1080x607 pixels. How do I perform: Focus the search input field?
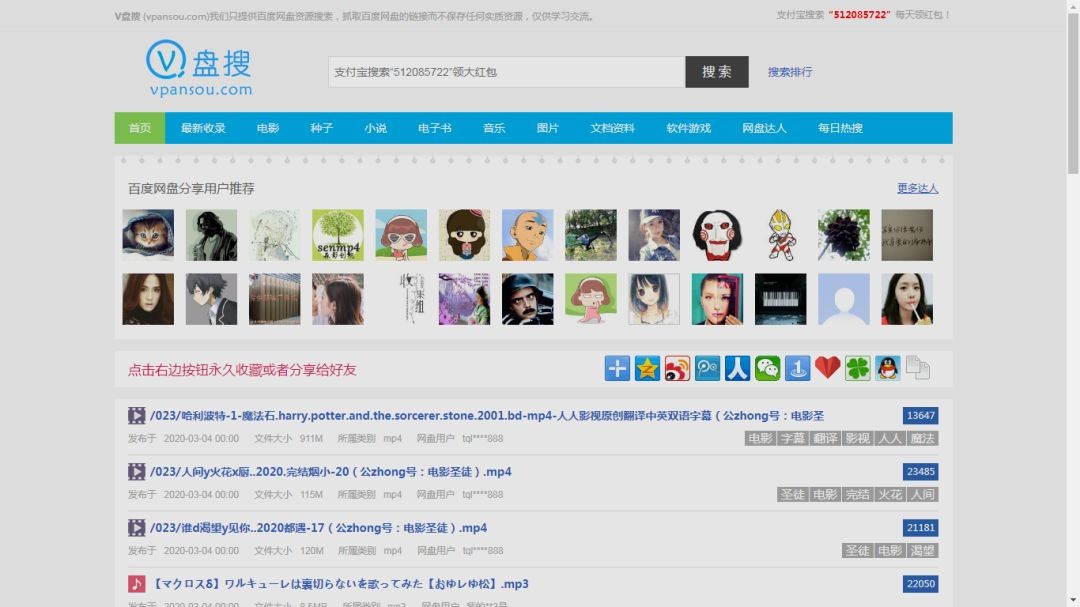tap(506, 72)
